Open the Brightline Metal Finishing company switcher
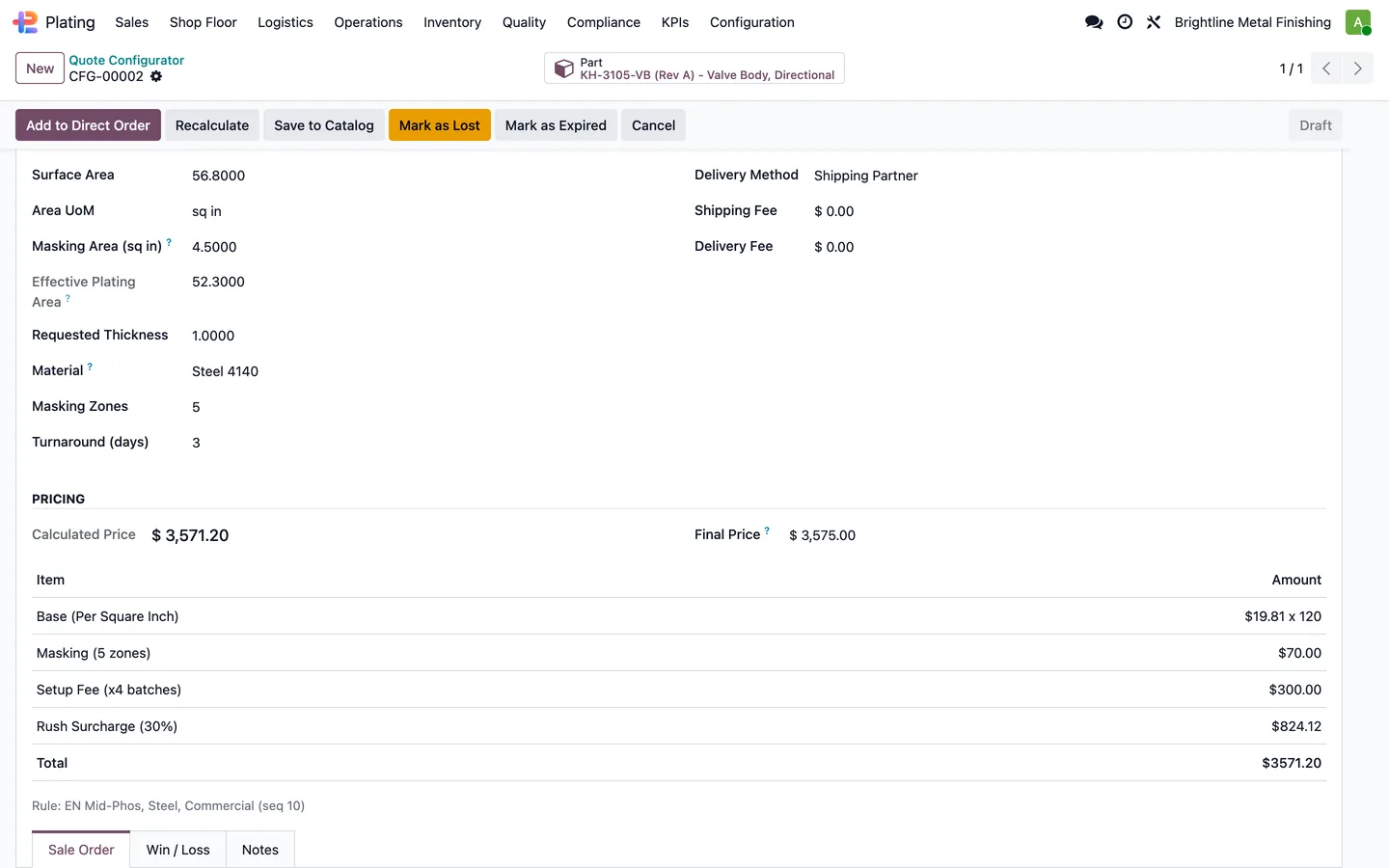This screenshot has width=1389, height=868. [x=1253, y=22]
